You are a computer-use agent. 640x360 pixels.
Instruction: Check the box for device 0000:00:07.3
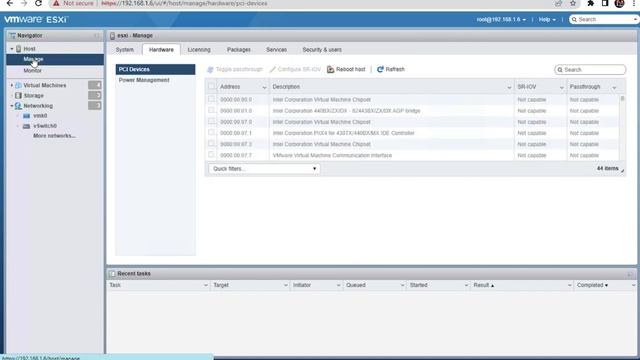(211, 143)
